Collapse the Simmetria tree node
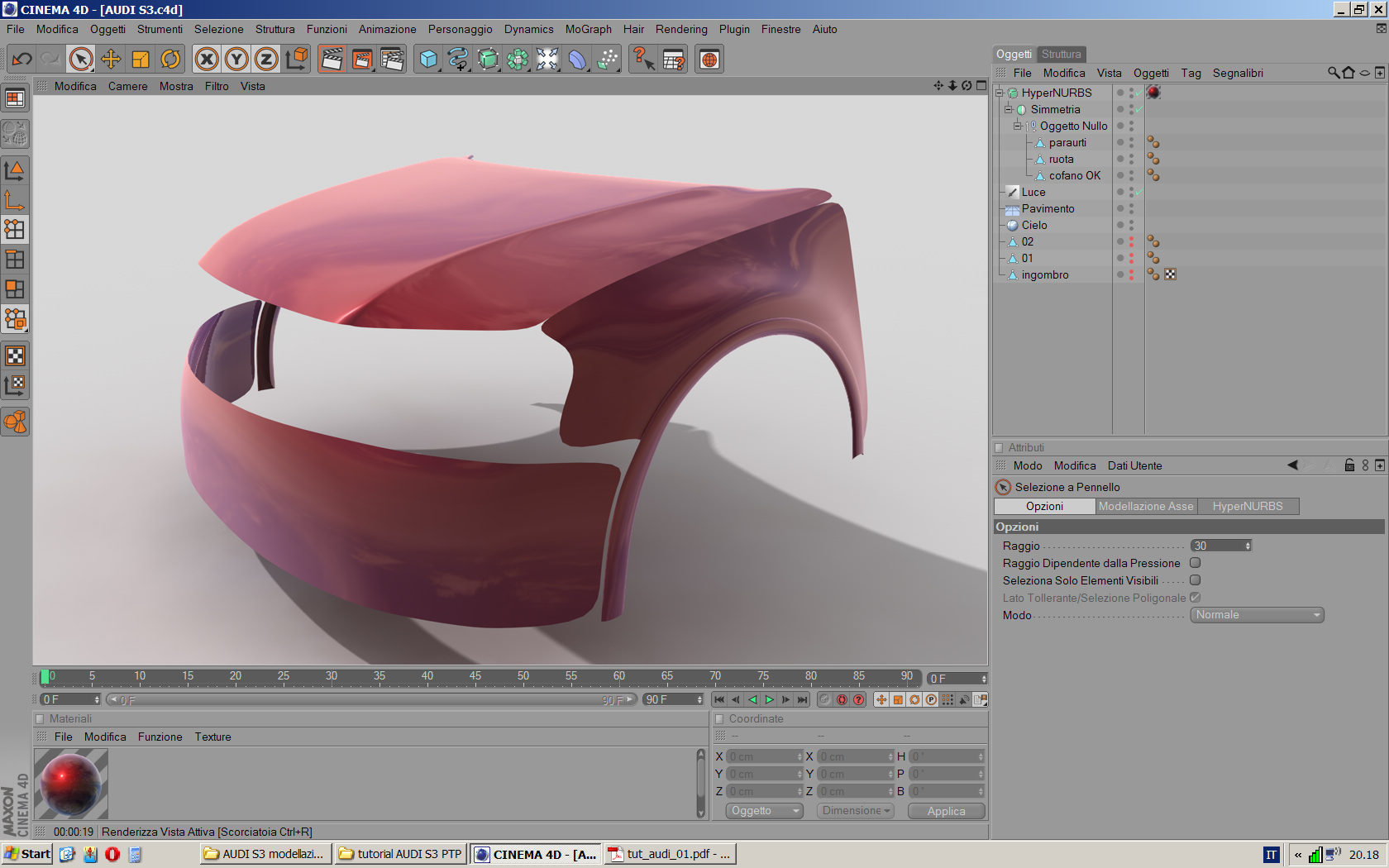The height and width of the screenshot is (868, 1389). pos(1009,109)
